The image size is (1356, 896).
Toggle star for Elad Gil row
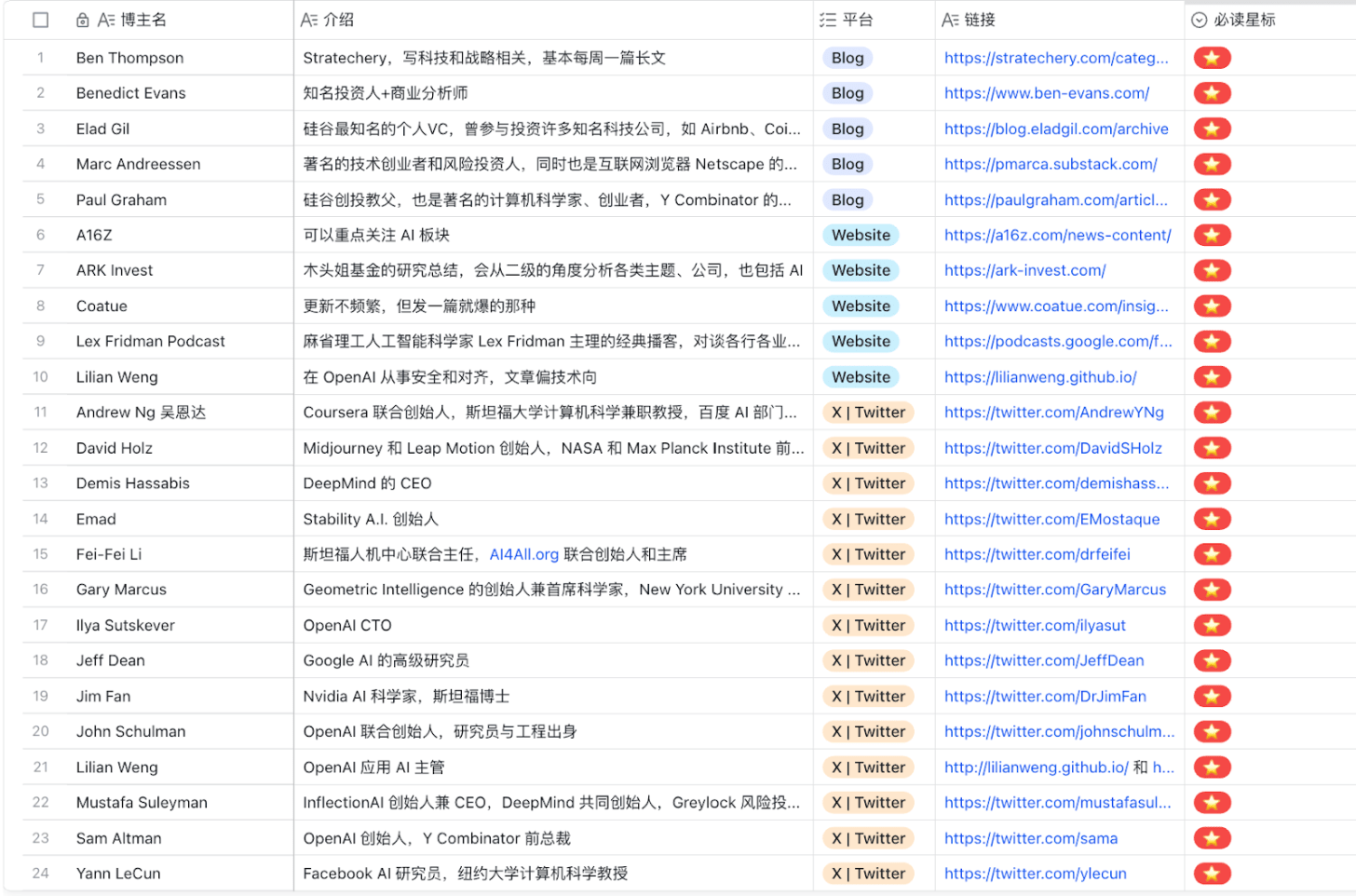click(1212, 129)
